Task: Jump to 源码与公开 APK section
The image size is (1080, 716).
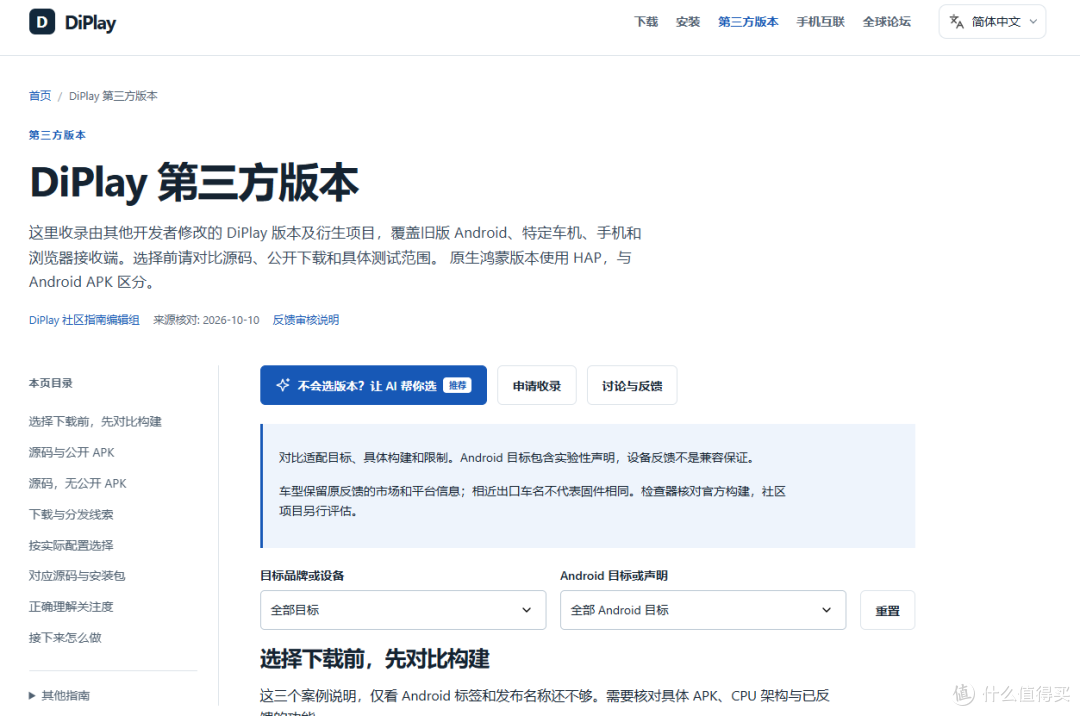Action: click(72, 452)
